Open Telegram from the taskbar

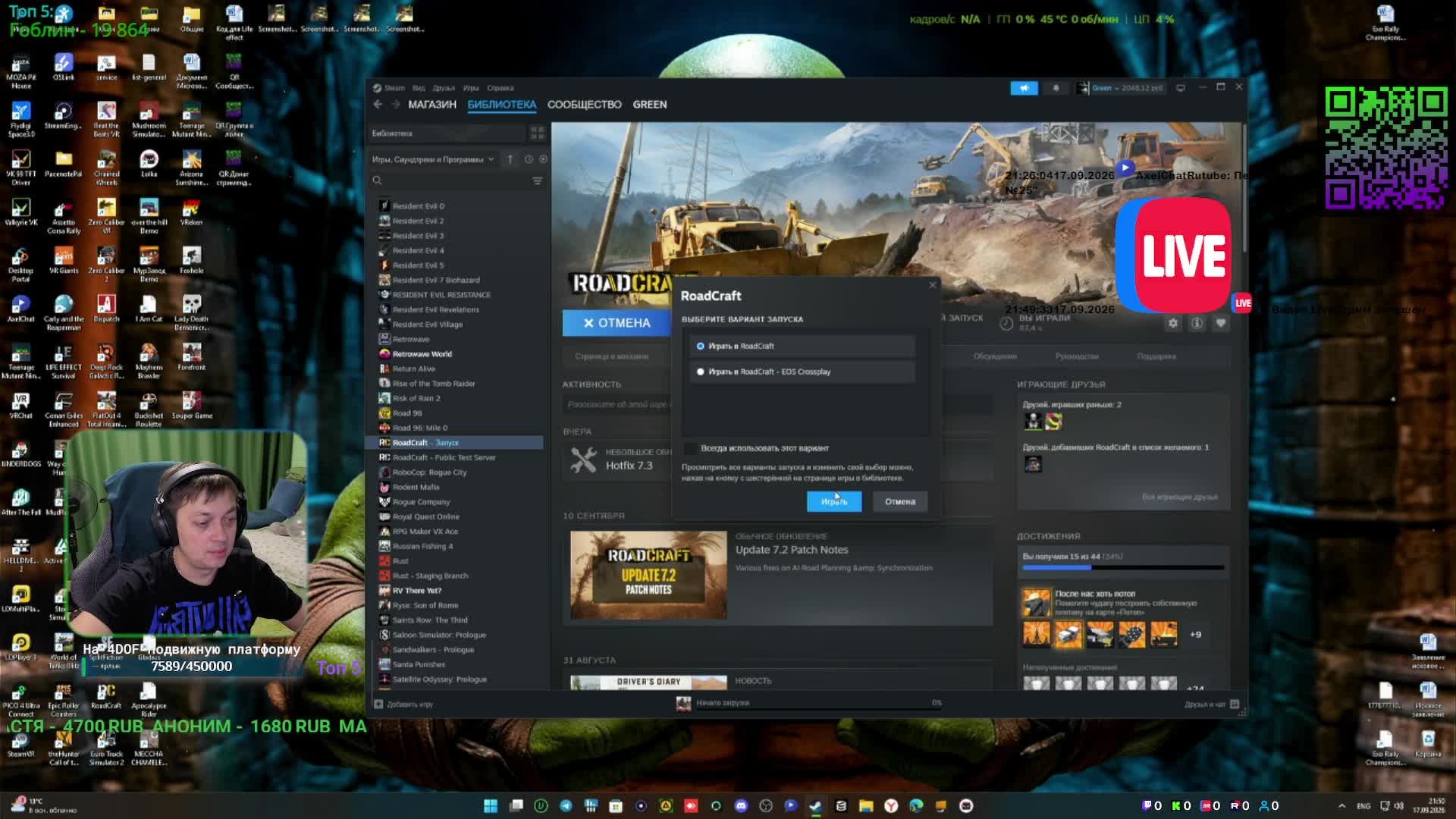point(566,805)
